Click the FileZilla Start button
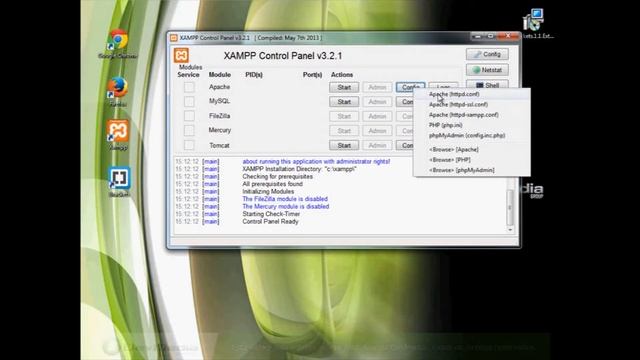The width and height of the screenshot is (640, 360). pyautogui.click(x=344, y=116)
